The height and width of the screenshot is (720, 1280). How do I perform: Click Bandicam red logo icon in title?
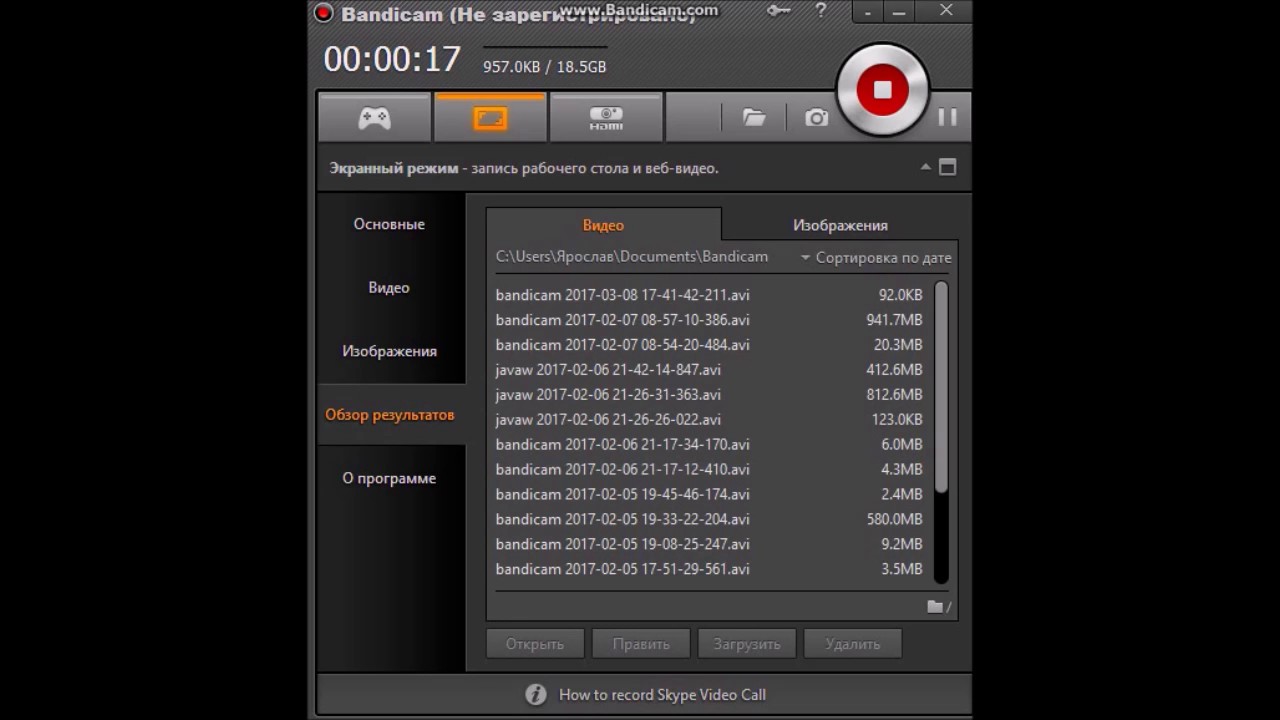[x=323, y=13]
